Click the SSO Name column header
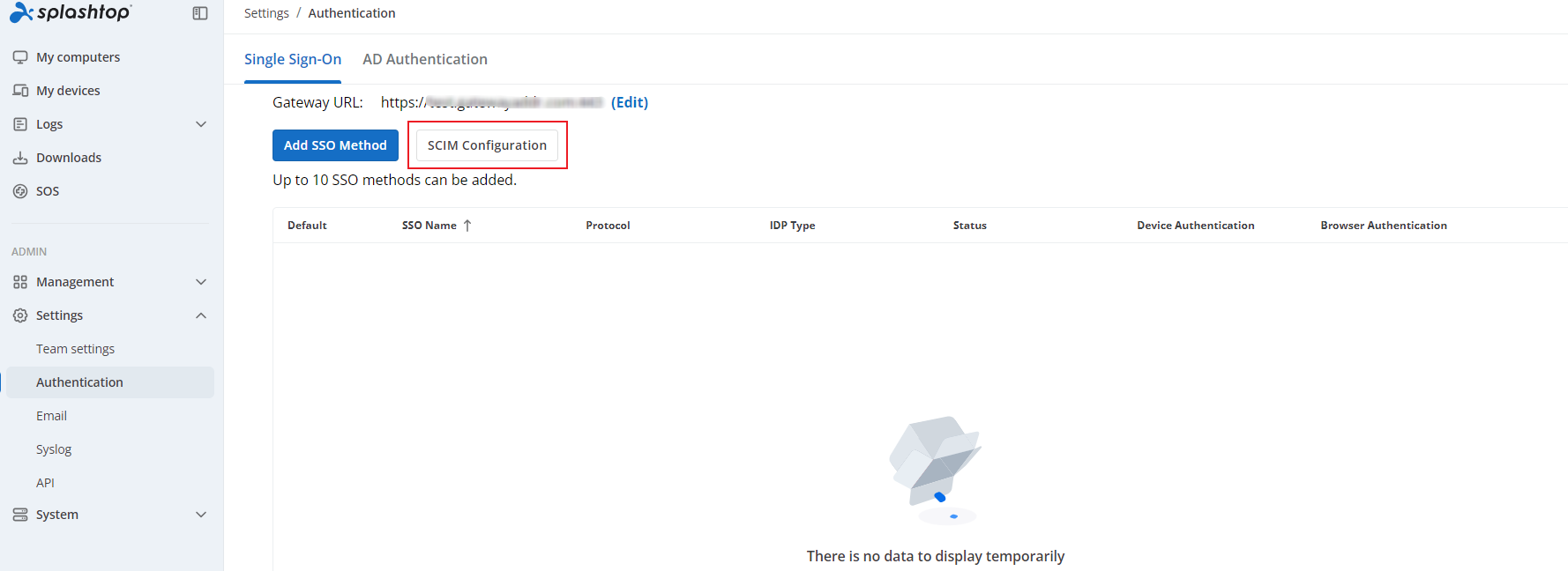This screenshot has width=1568, height=571. [429, 226]
